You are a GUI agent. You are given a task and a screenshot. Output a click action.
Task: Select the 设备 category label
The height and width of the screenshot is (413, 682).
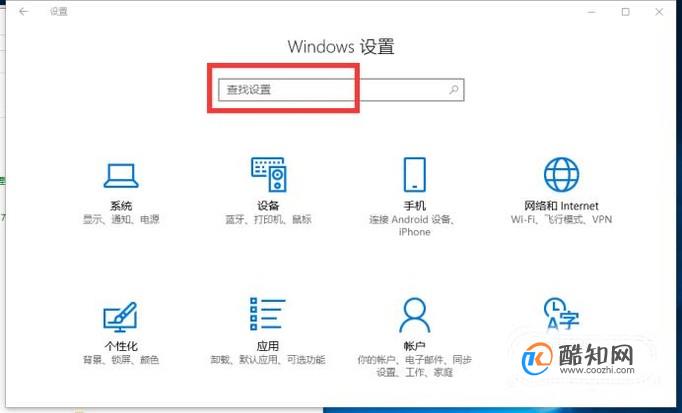(x=268, y=206)
